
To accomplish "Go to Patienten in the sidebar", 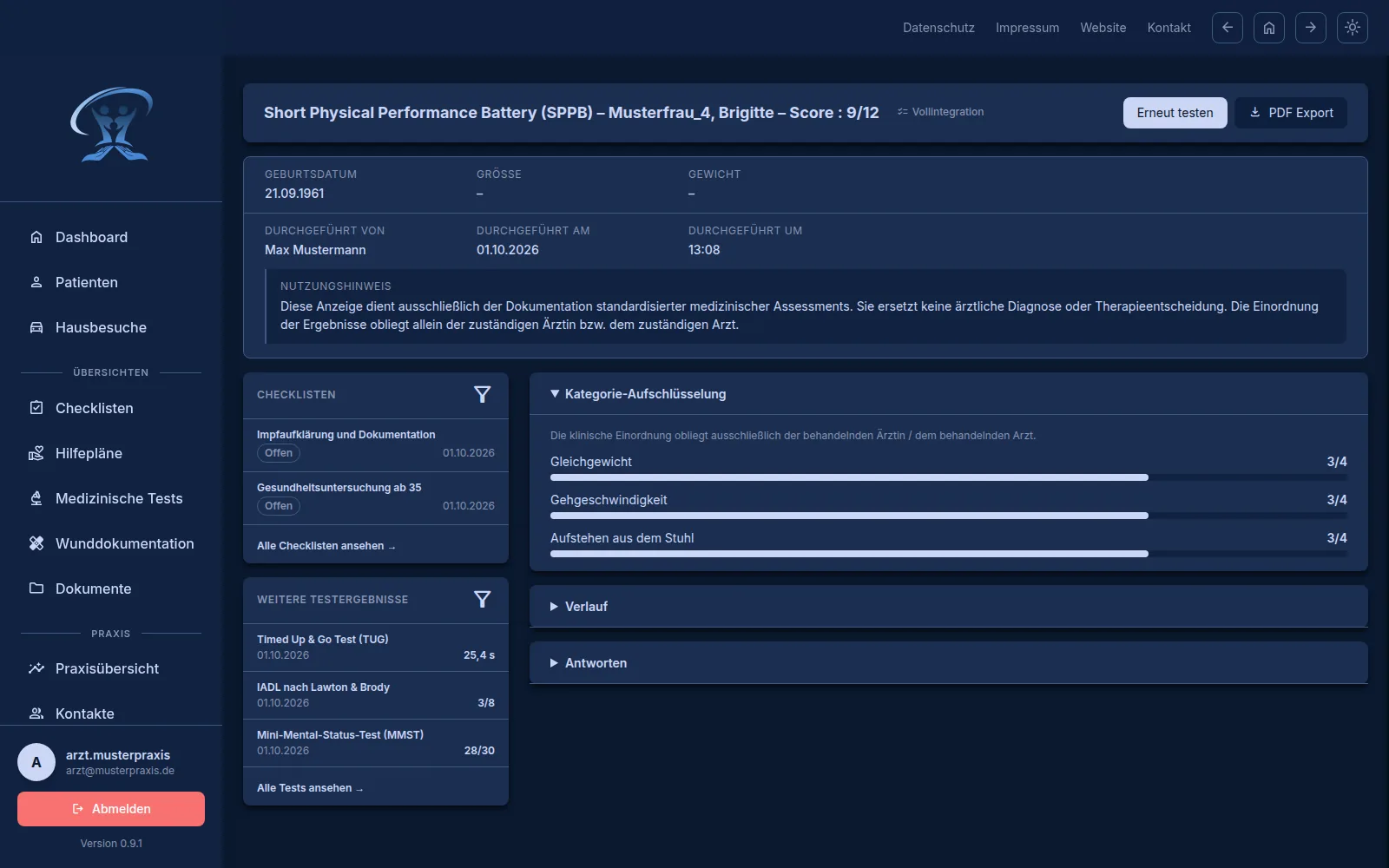I will 111,282.
